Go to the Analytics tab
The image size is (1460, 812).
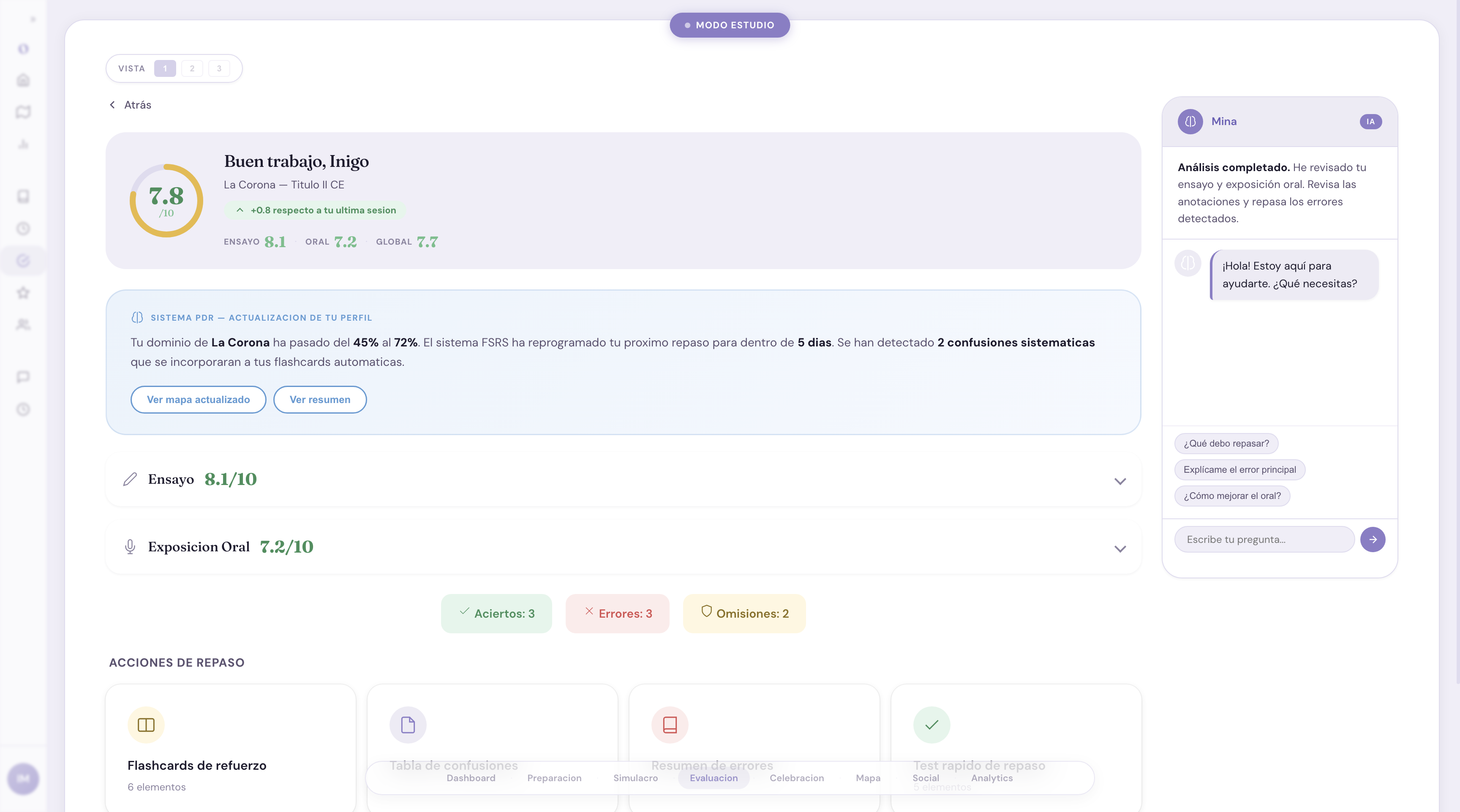click(992, 778)
